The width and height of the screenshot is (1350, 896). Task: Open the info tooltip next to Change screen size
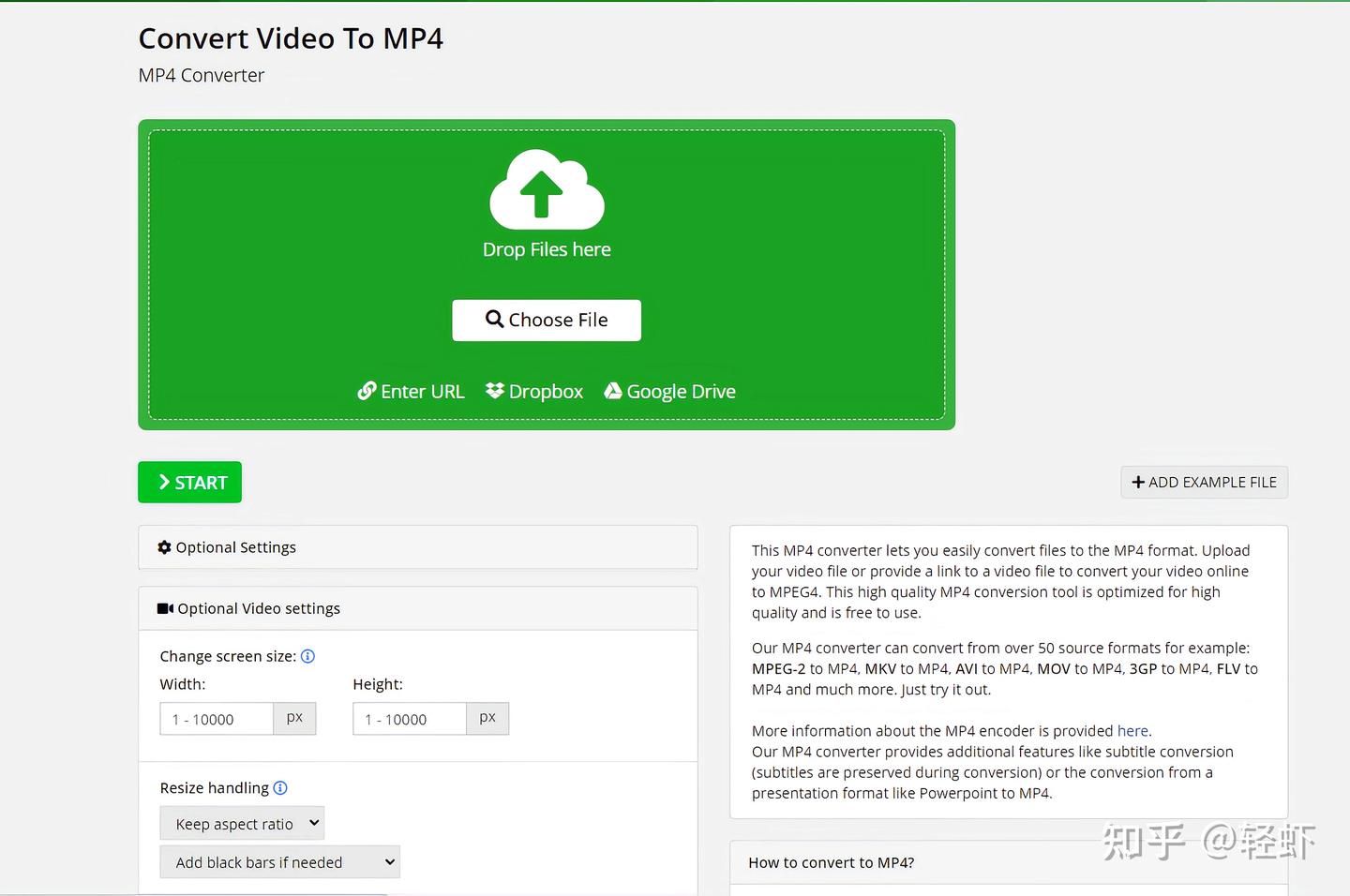coord(307,656)
